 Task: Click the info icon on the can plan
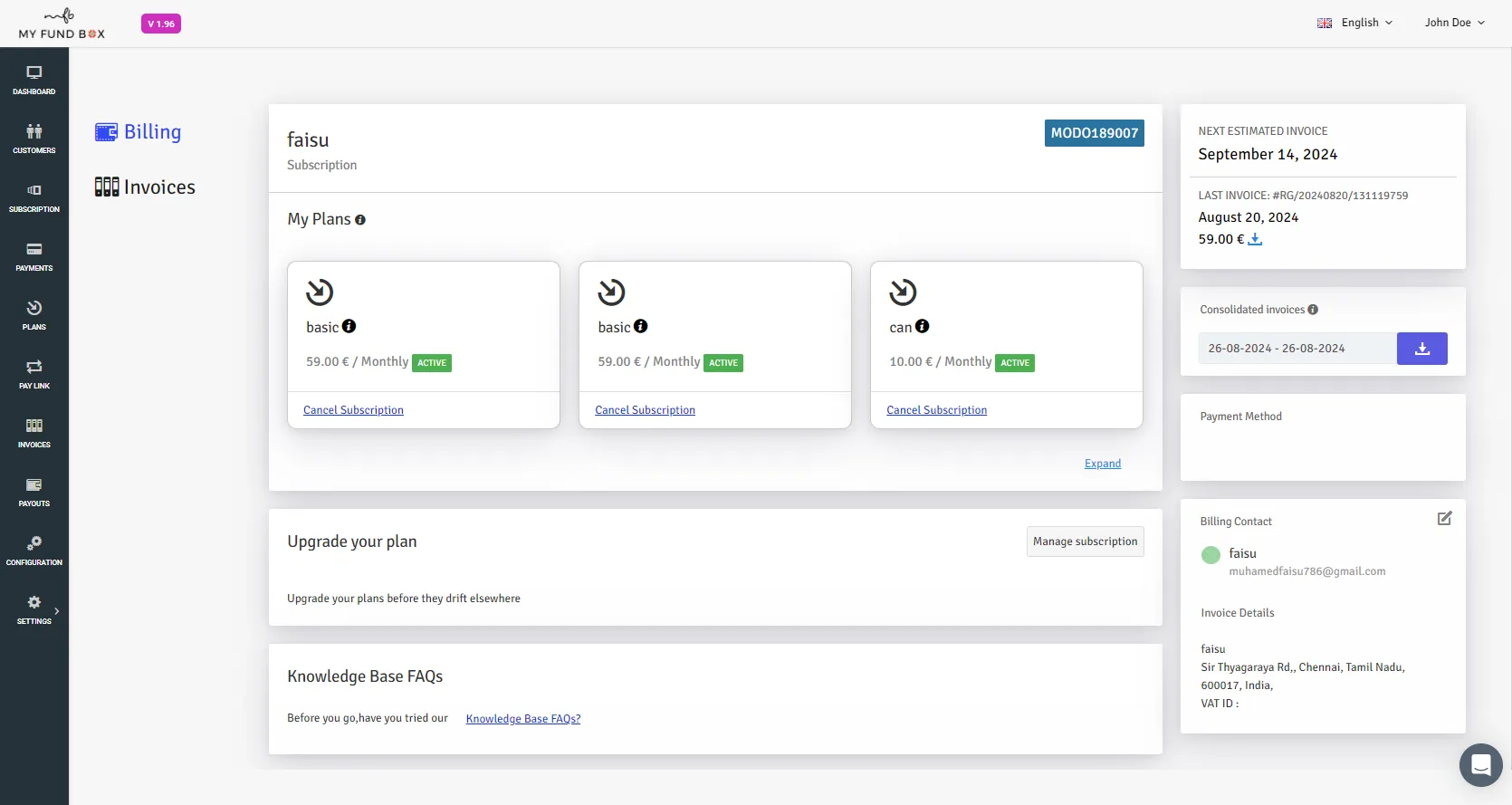tap(923, 326)
